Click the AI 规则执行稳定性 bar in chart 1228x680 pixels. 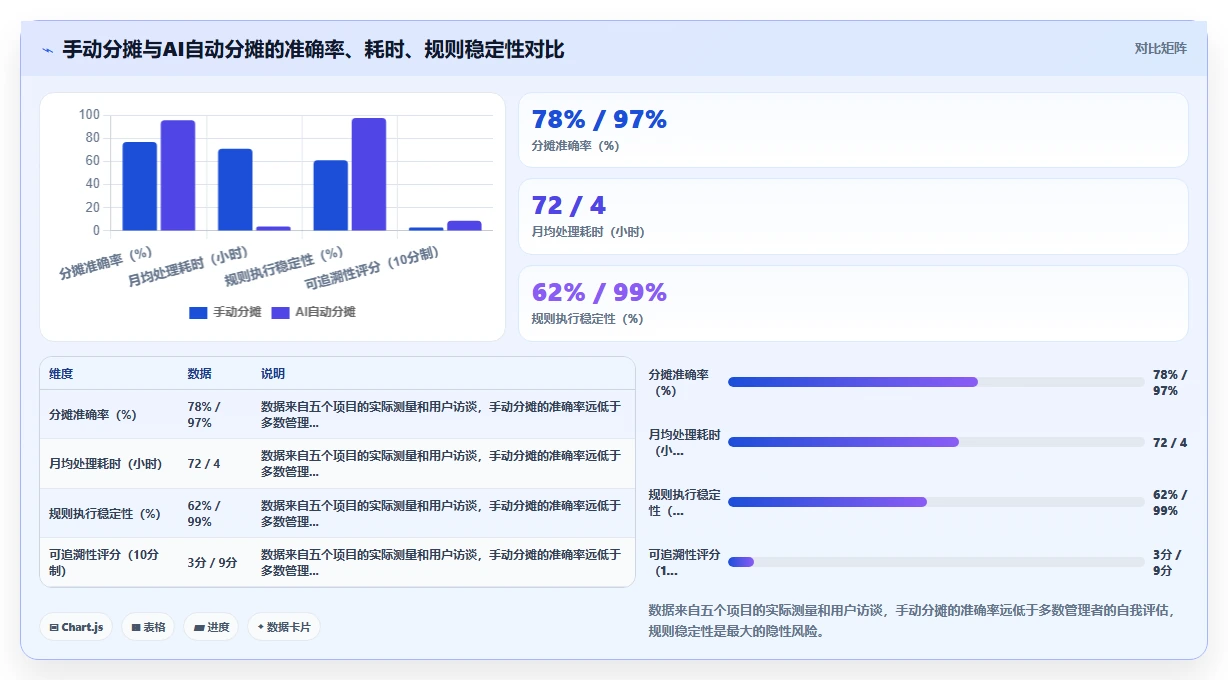click(368, 174)
